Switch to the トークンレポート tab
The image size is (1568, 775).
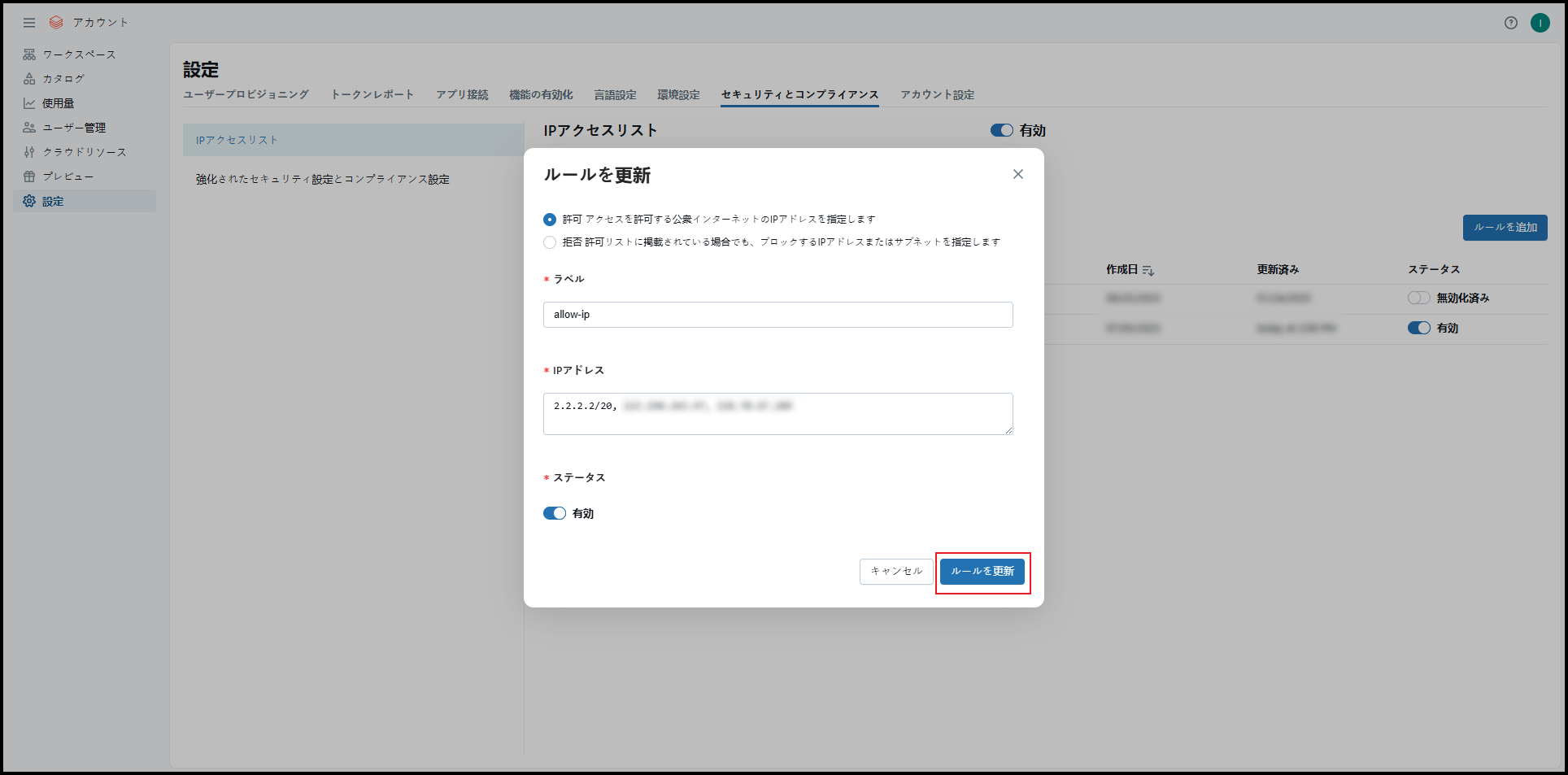coord(372,94)
